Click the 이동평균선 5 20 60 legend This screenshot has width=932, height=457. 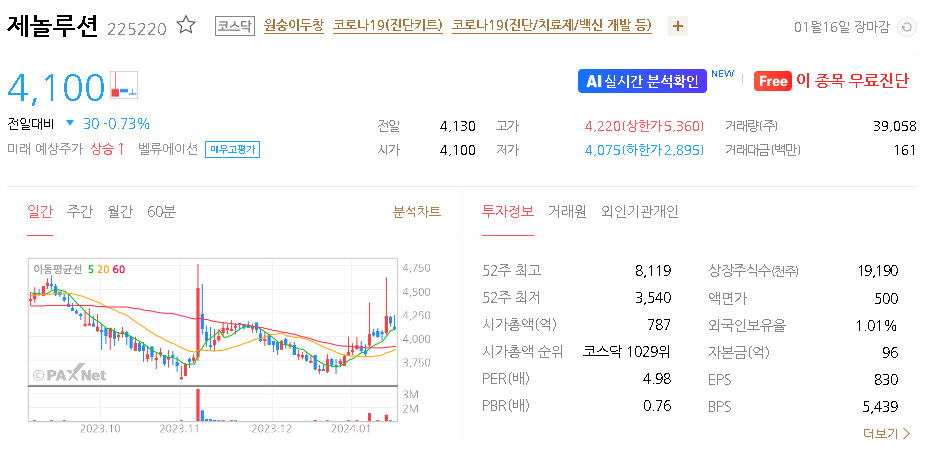click(x=79, y=269)
